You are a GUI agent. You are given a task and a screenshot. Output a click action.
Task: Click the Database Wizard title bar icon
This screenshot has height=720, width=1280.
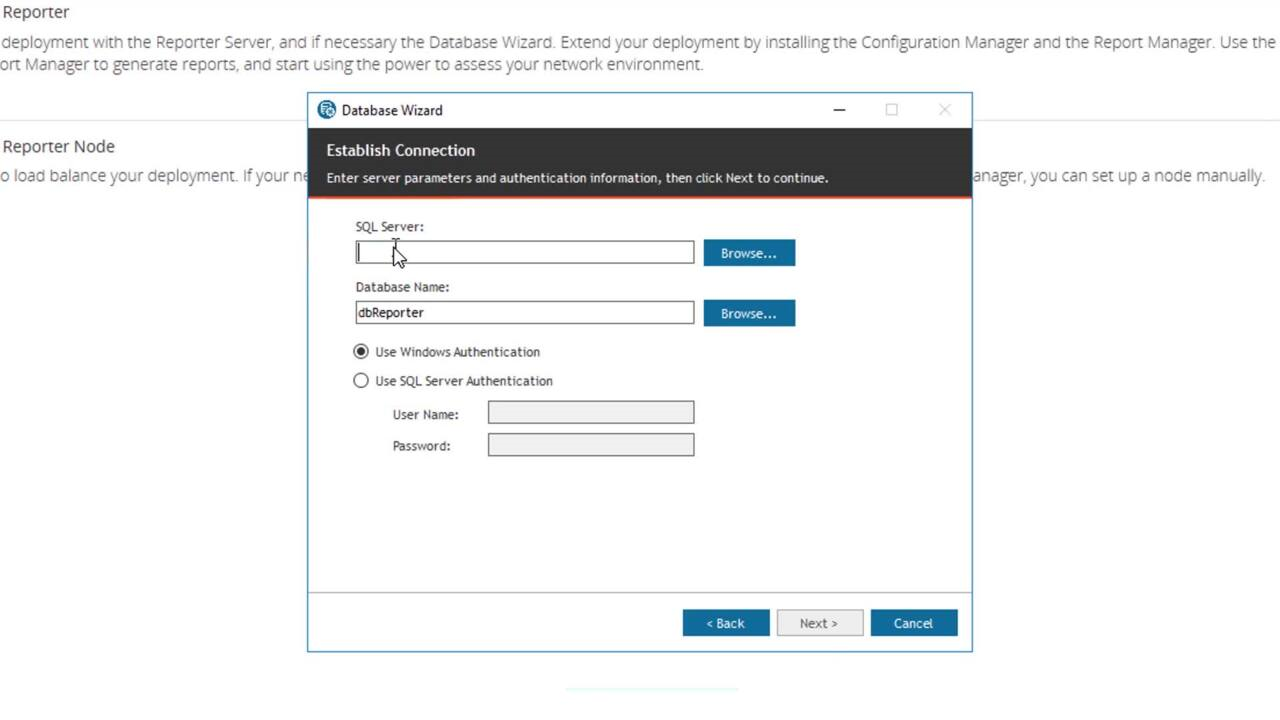click(x=326, y=110)
